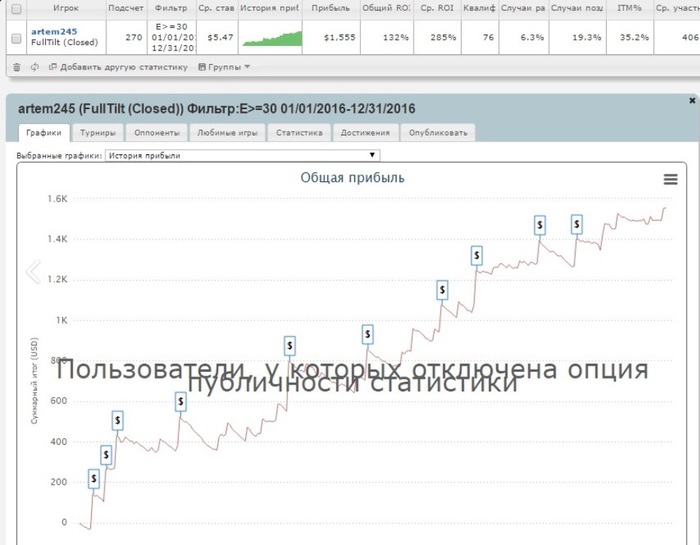Image resolution: width=700 pixels, height=545 pixels.
Task: Open the chart hamburger menu
Action: [x=671, y=179]
